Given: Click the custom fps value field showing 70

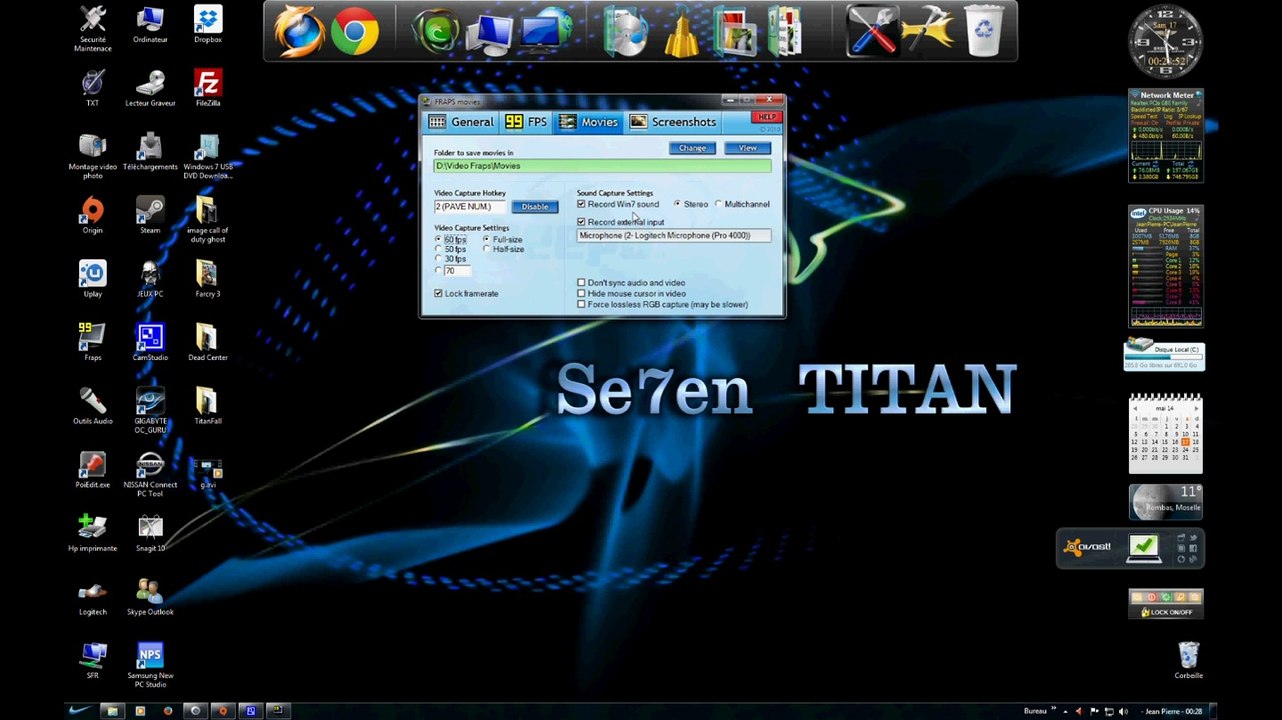Looking at the screenshot, I should (x=457, y=271).
